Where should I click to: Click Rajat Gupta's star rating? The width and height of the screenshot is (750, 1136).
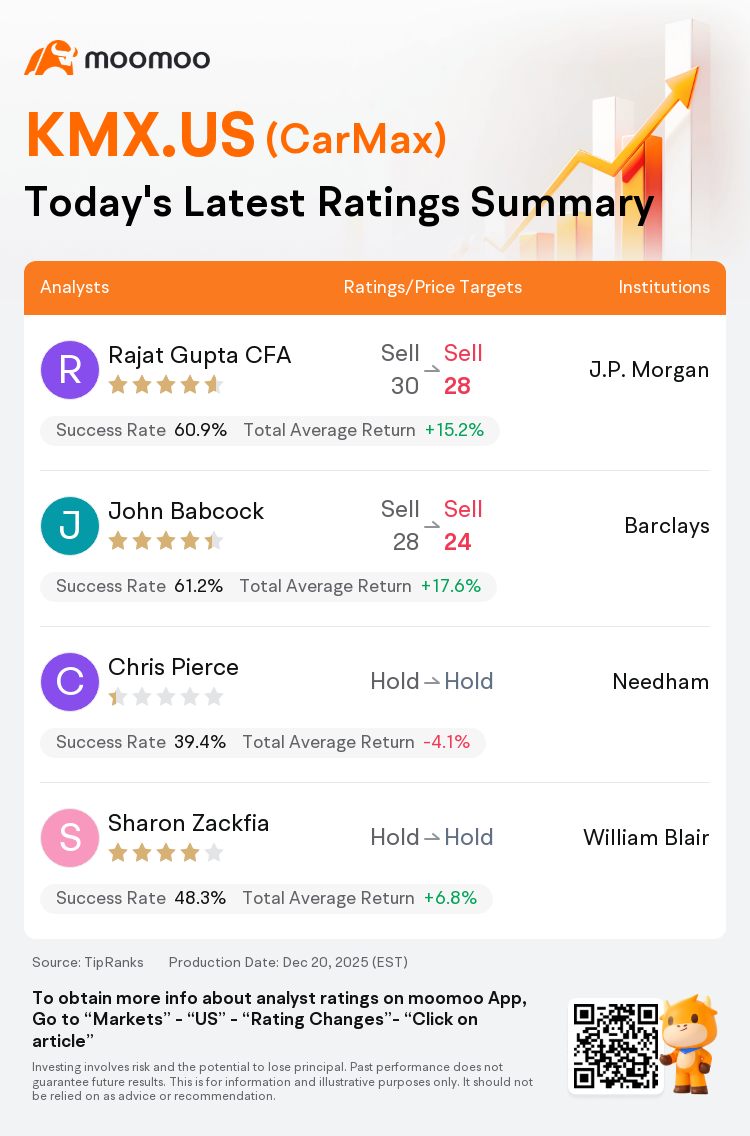[165, 385]
